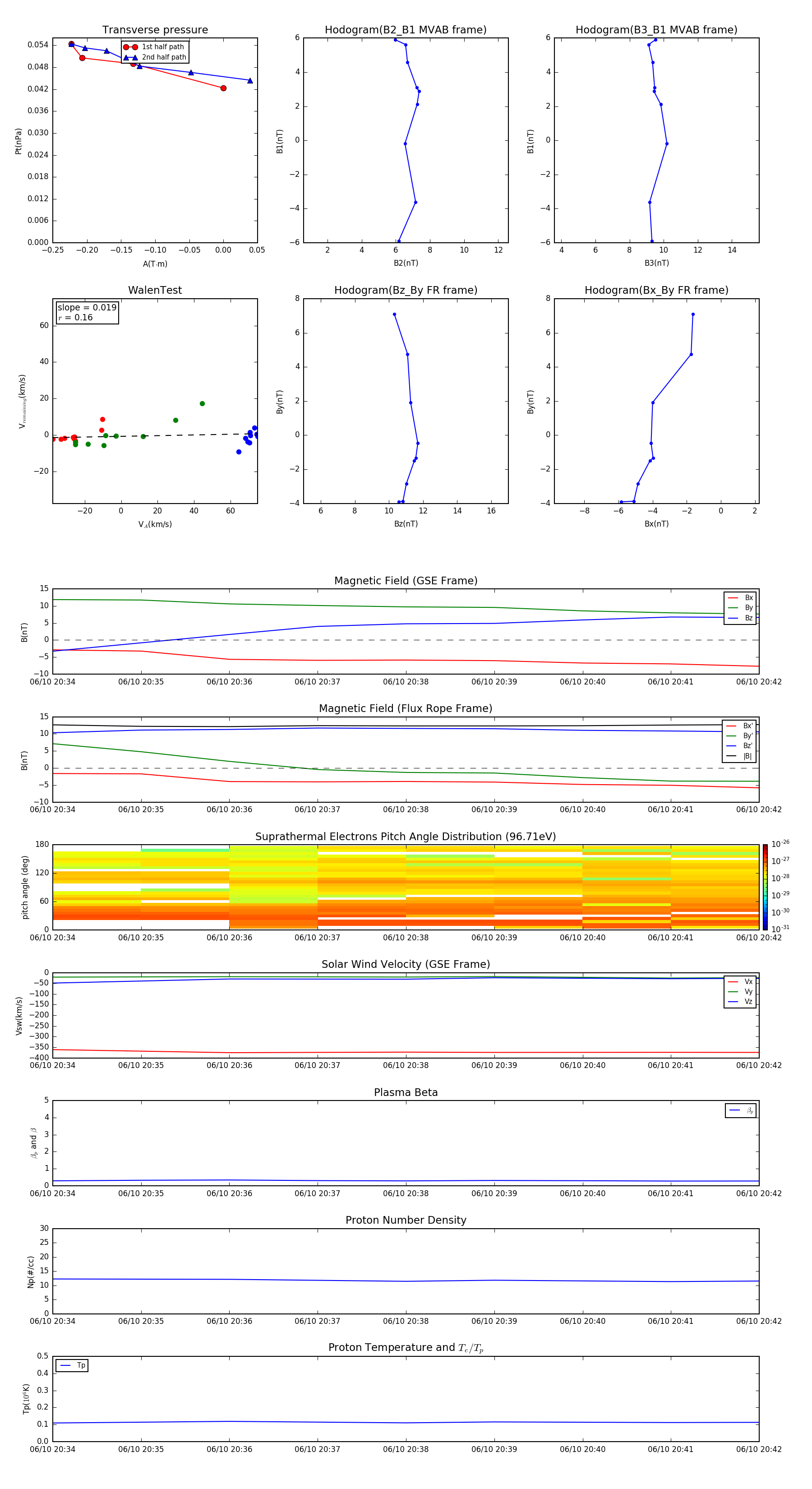Viewport: 812px width, 1489px height.
Task: Click the 'B2(nT)' x-axis label
Action: 406,263
